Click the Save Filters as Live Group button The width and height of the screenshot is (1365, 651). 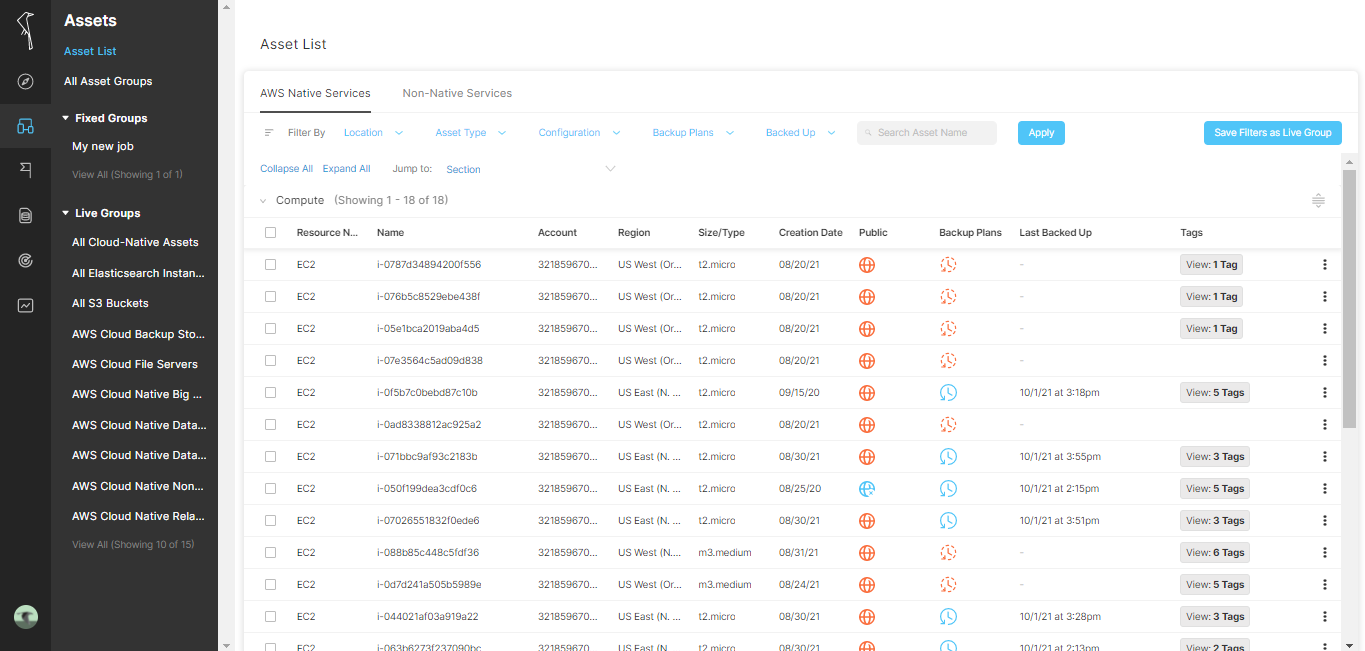pos(1272,133)
